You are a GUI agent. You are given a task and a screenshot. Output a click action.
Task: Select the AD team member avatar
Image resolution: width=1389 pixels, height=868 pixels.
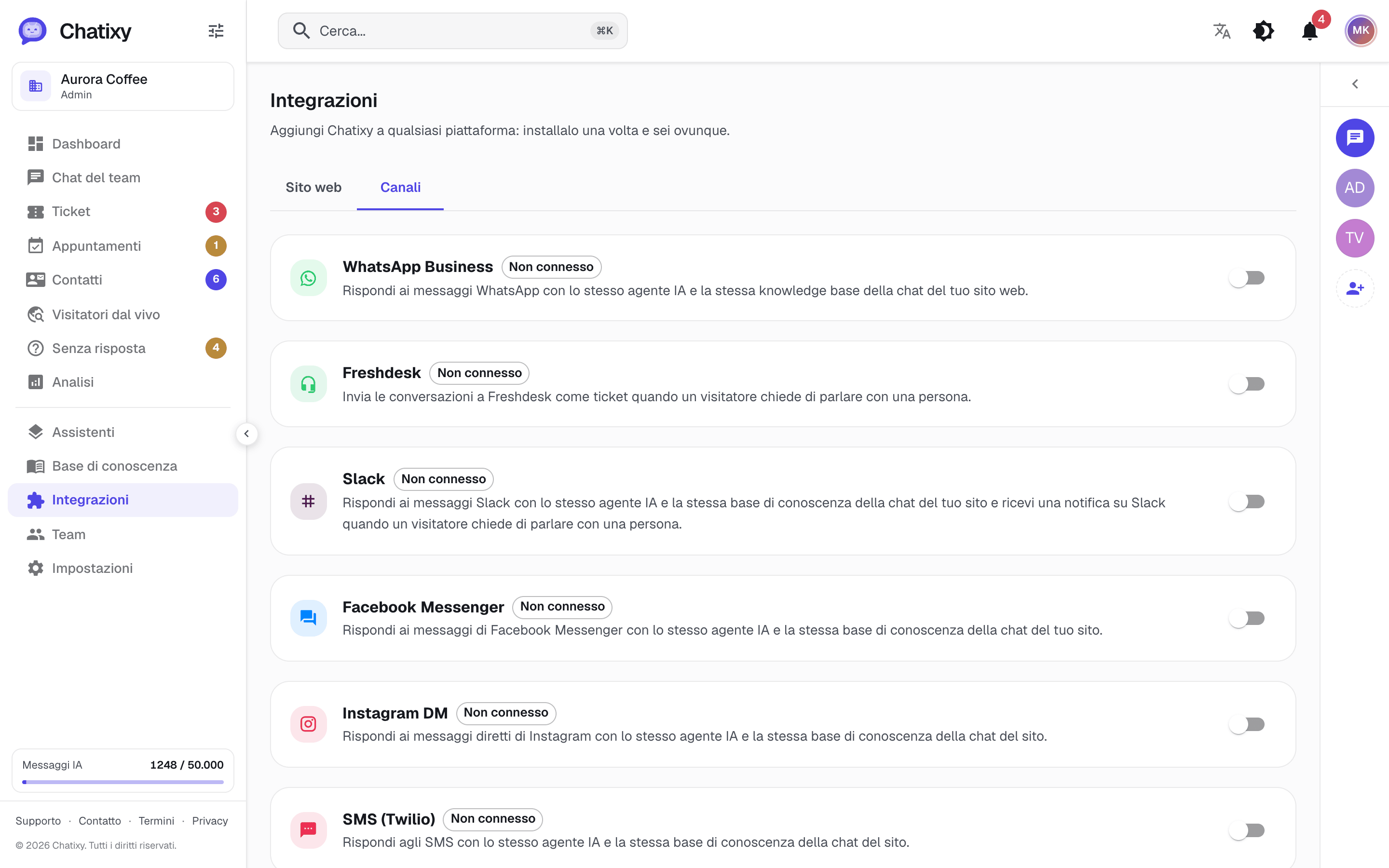pos(1355,188)
